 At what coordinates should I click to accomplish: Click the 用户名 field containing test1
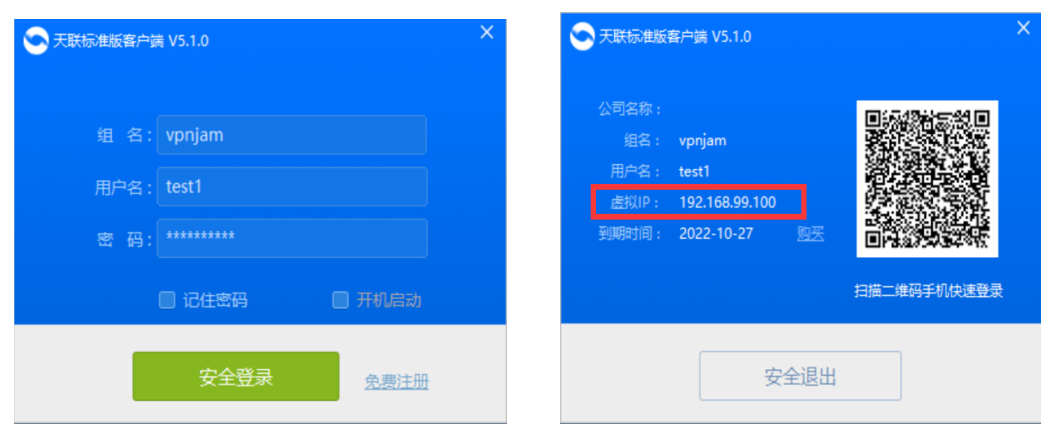coord(292,186)
